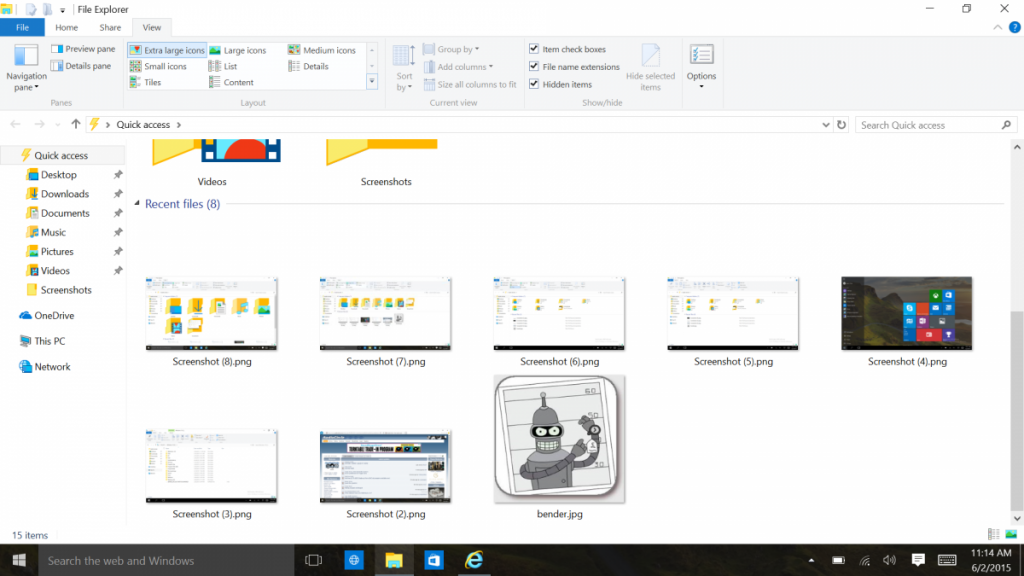Minimize the ribbon with chevron
Image resolution: width=1024 pixels, height=576 pixels.
click(997, 27)
